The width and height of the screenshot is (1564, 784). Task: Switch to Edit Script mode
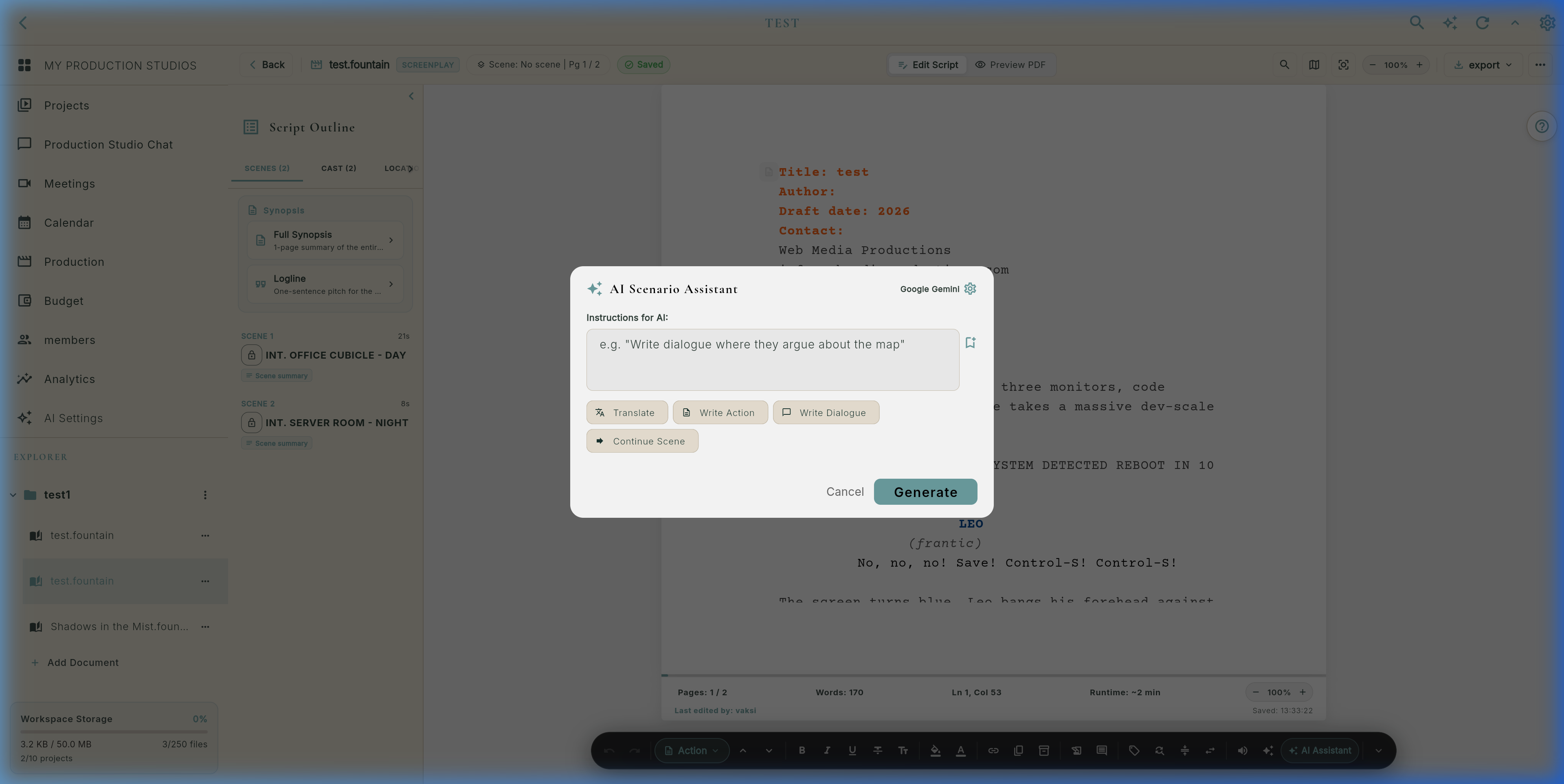pyautogui.click(x=928, y=65)
